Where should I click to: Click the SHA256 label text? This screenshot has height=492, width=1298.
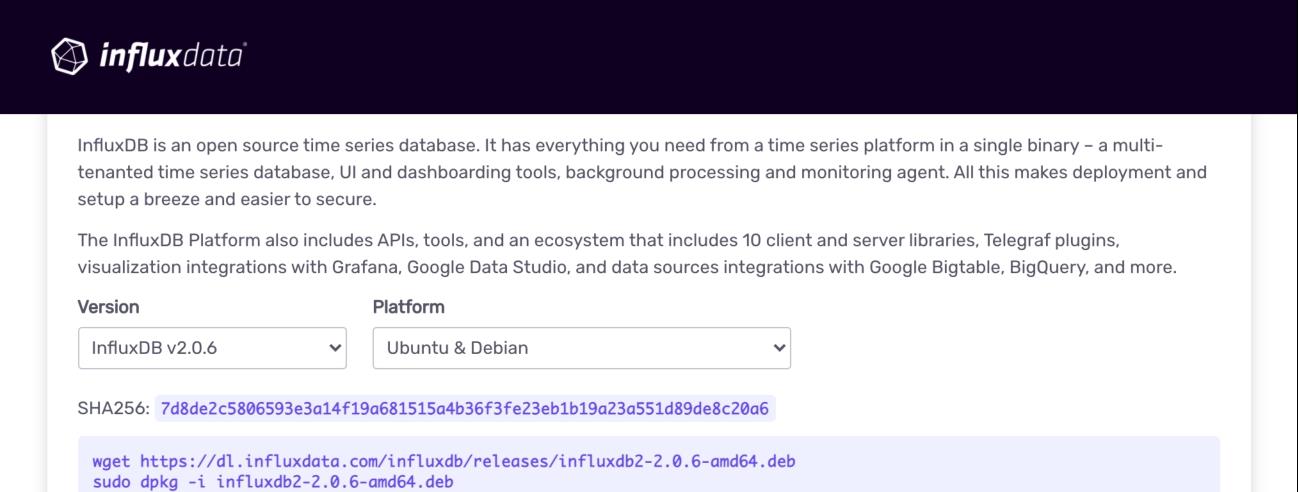coord(113,408)
